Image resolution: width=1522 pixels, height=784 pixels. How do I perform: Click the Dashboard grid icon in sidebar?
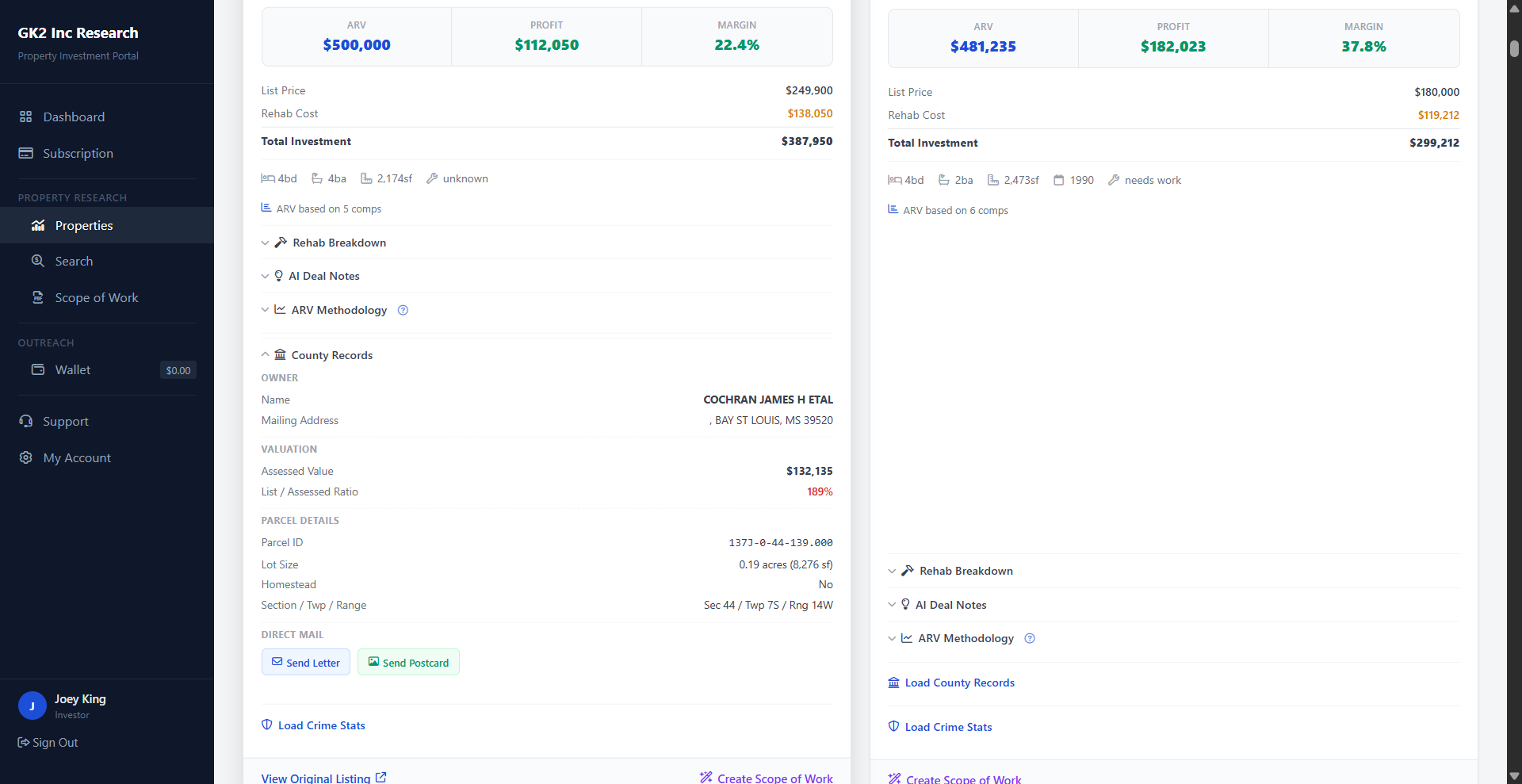(25, 117)
